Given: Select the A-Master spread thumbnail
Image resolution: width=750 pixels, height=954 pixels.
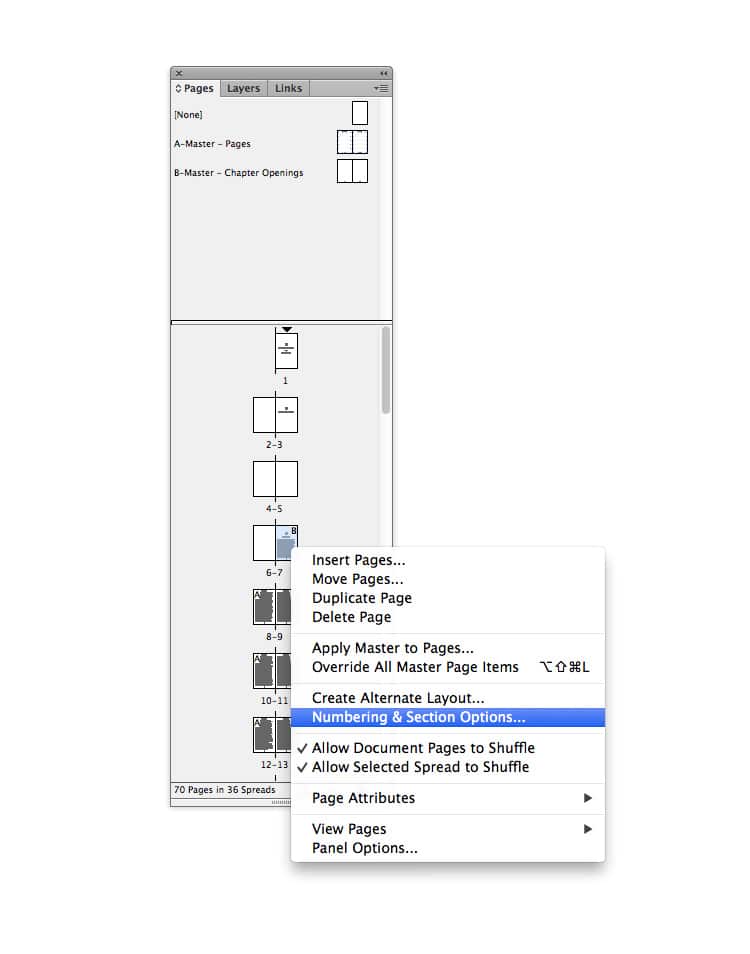Looking at the screenshot, I should pyautogui.click(x=353, y=142).
